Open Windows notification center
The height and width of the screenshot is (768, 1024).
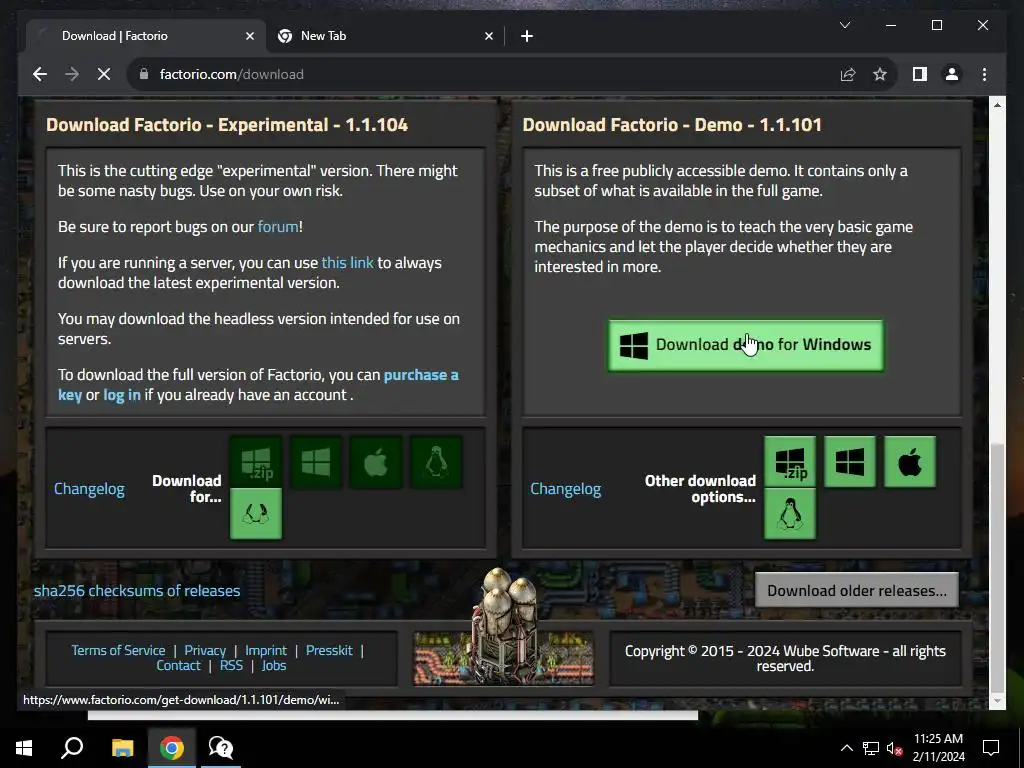pos(991,748)
